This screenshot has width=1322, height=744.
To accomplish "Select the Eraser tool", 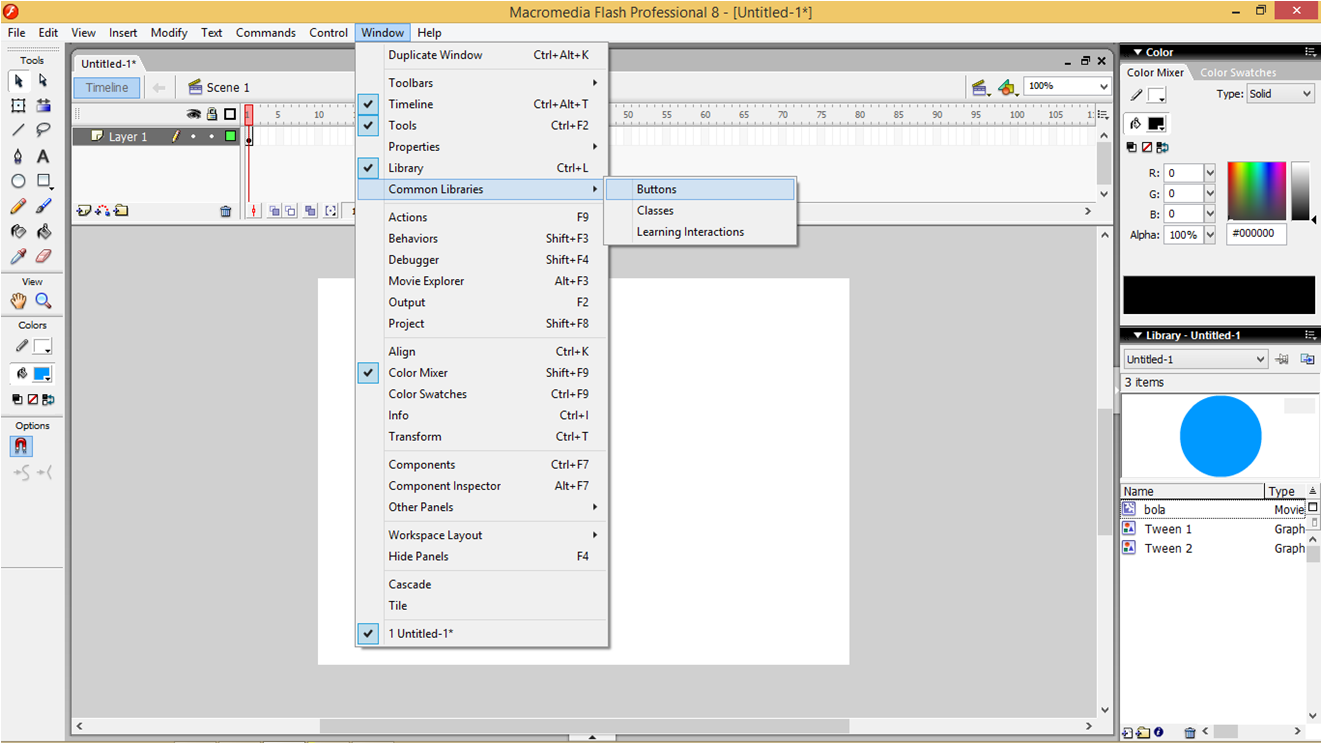I will (43, 256).
